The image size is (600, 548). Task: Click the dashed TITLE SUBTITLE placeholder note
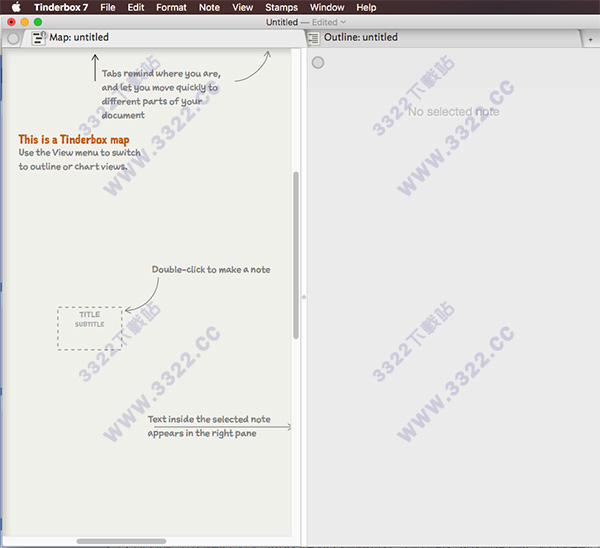[x=90, y=328]
